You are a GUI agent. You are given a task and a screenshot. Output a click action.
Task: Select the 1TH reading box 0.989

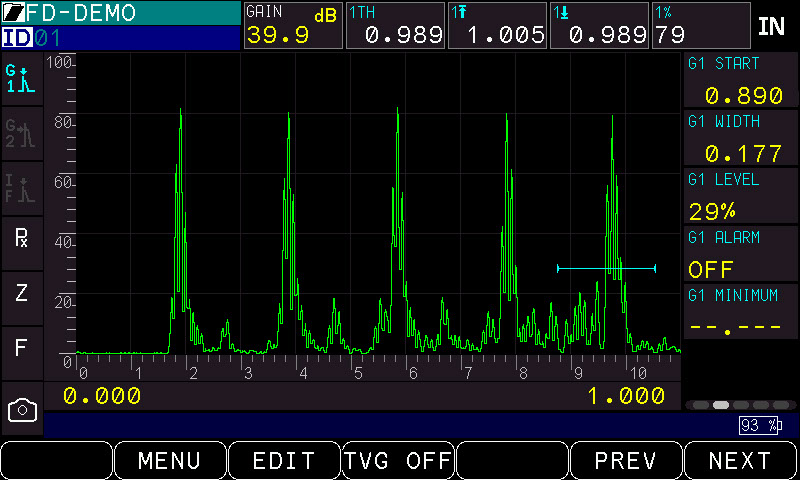[395, 26]
